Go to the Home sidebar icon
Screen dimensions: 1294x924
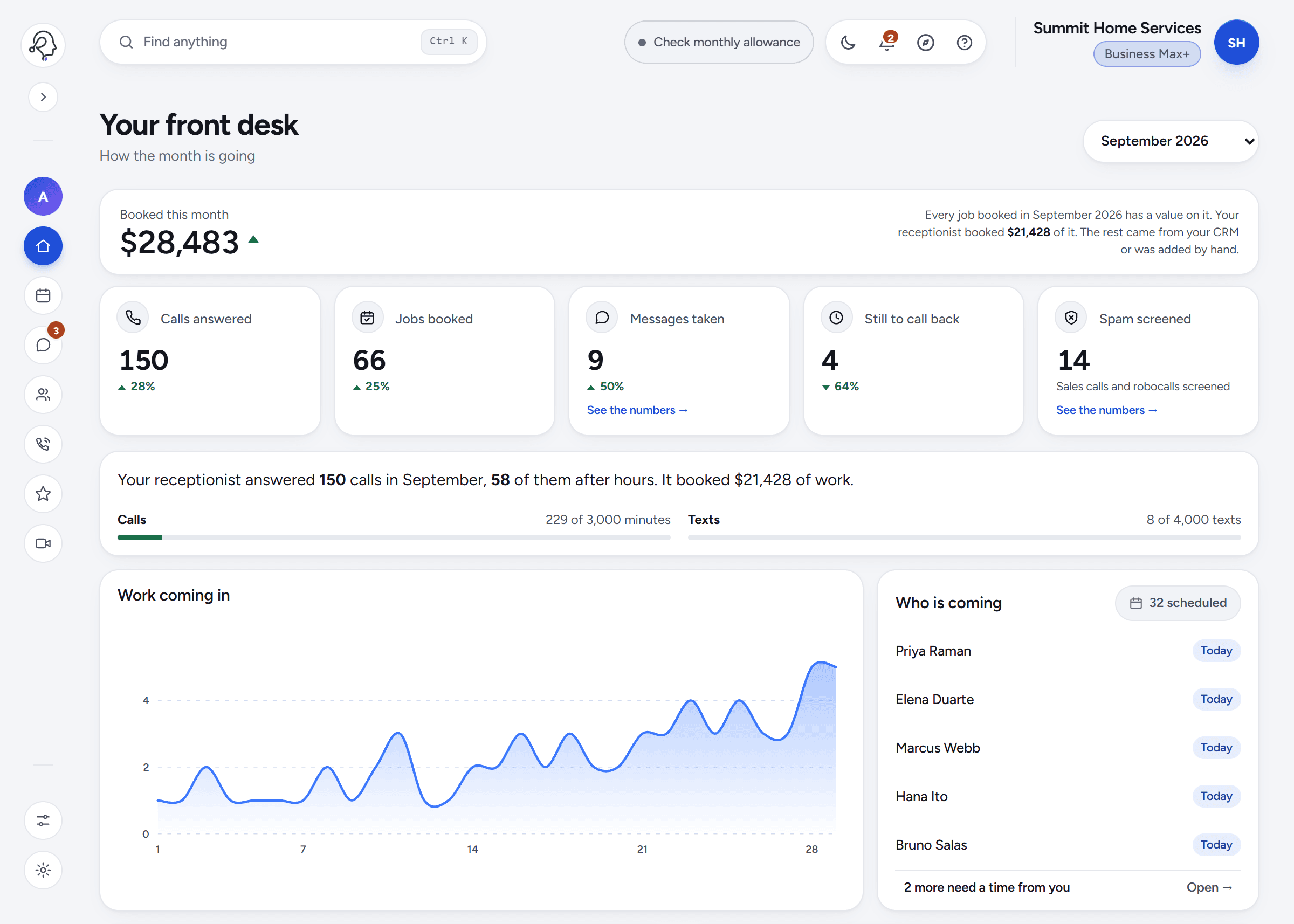[43, 246]
